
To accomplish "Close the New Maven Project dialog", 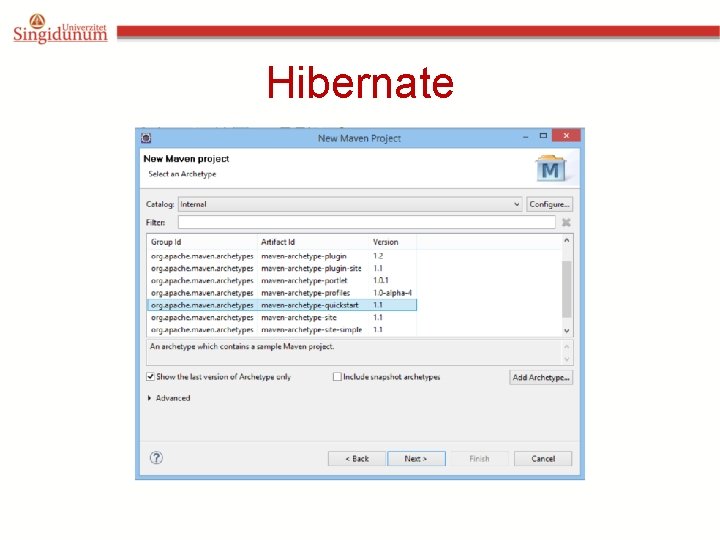I will coord(566,135).
